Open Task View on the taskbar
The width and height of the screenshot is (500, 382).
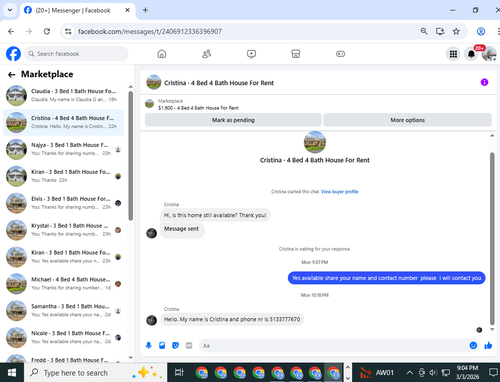(179, 372)
